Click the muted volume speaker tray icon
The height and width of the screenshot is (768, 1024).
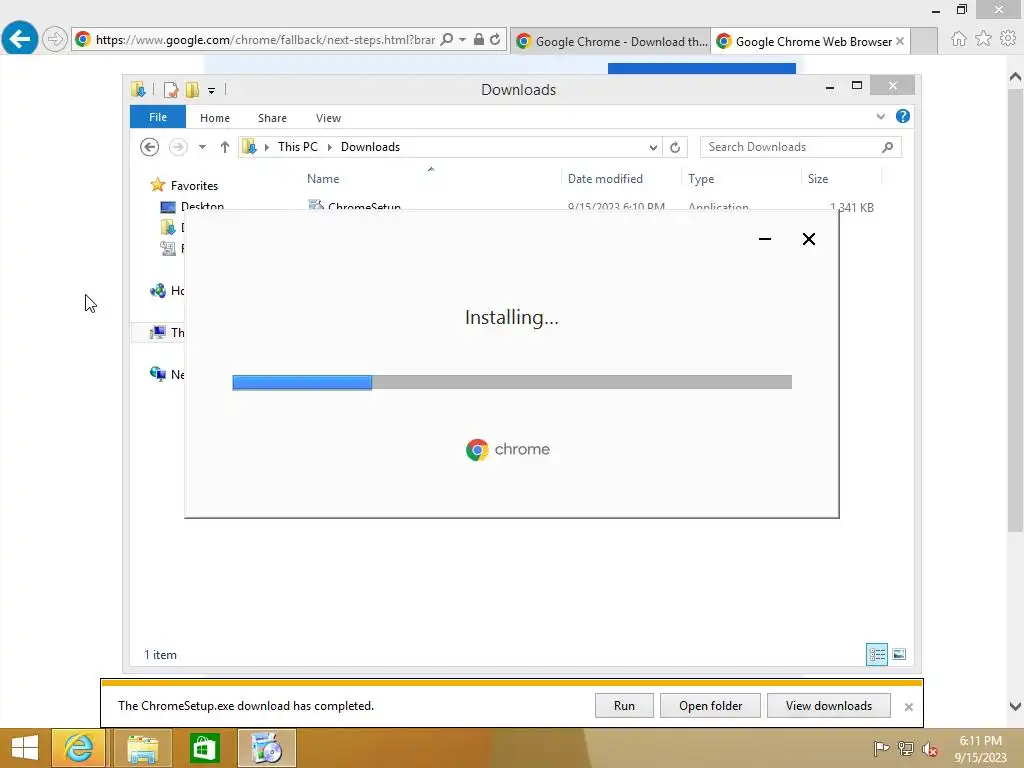(930, 748)
